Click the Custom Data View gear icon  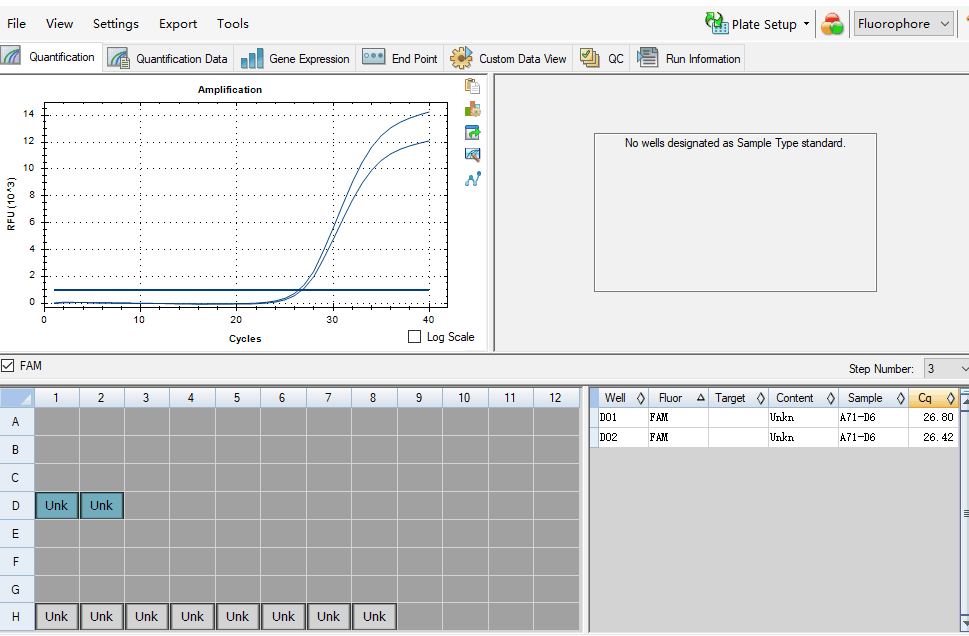pyautogui.click(x=461, y=58)
